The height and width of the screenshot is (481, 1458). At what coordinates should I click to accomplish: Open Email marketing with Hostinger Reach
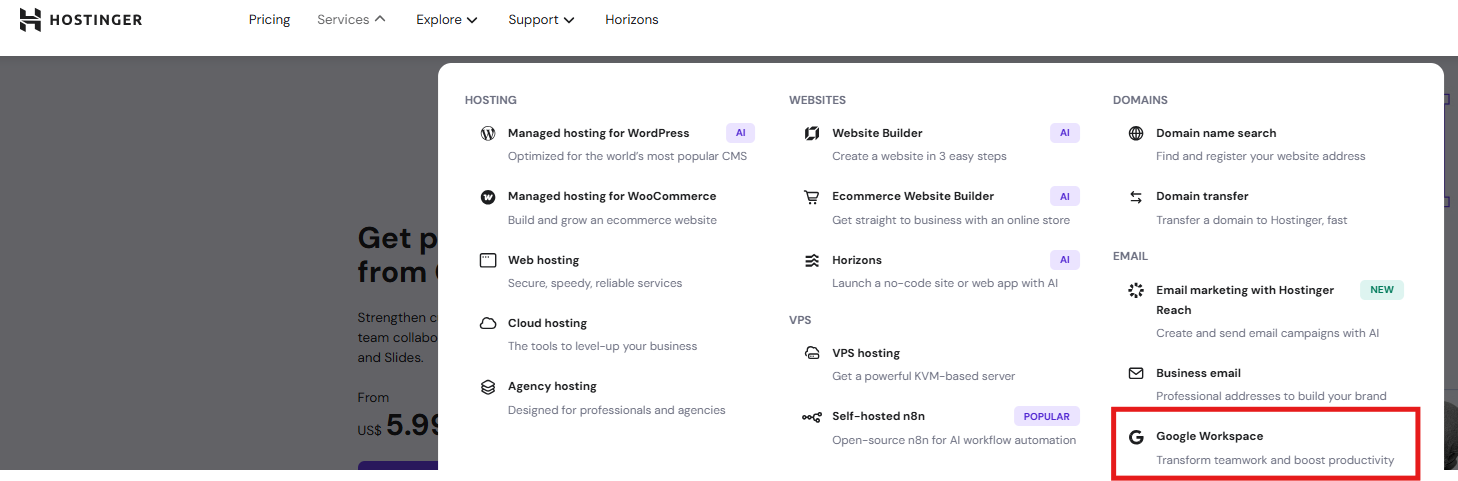point(1245,300)
